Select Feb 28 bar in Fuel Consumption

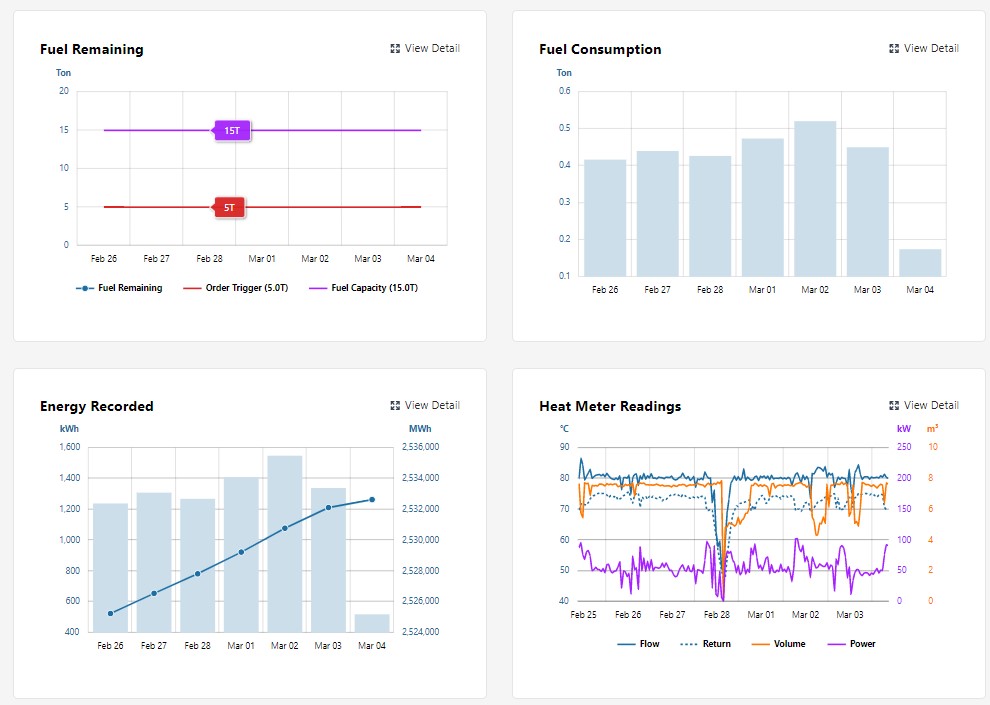click(710, 216)
